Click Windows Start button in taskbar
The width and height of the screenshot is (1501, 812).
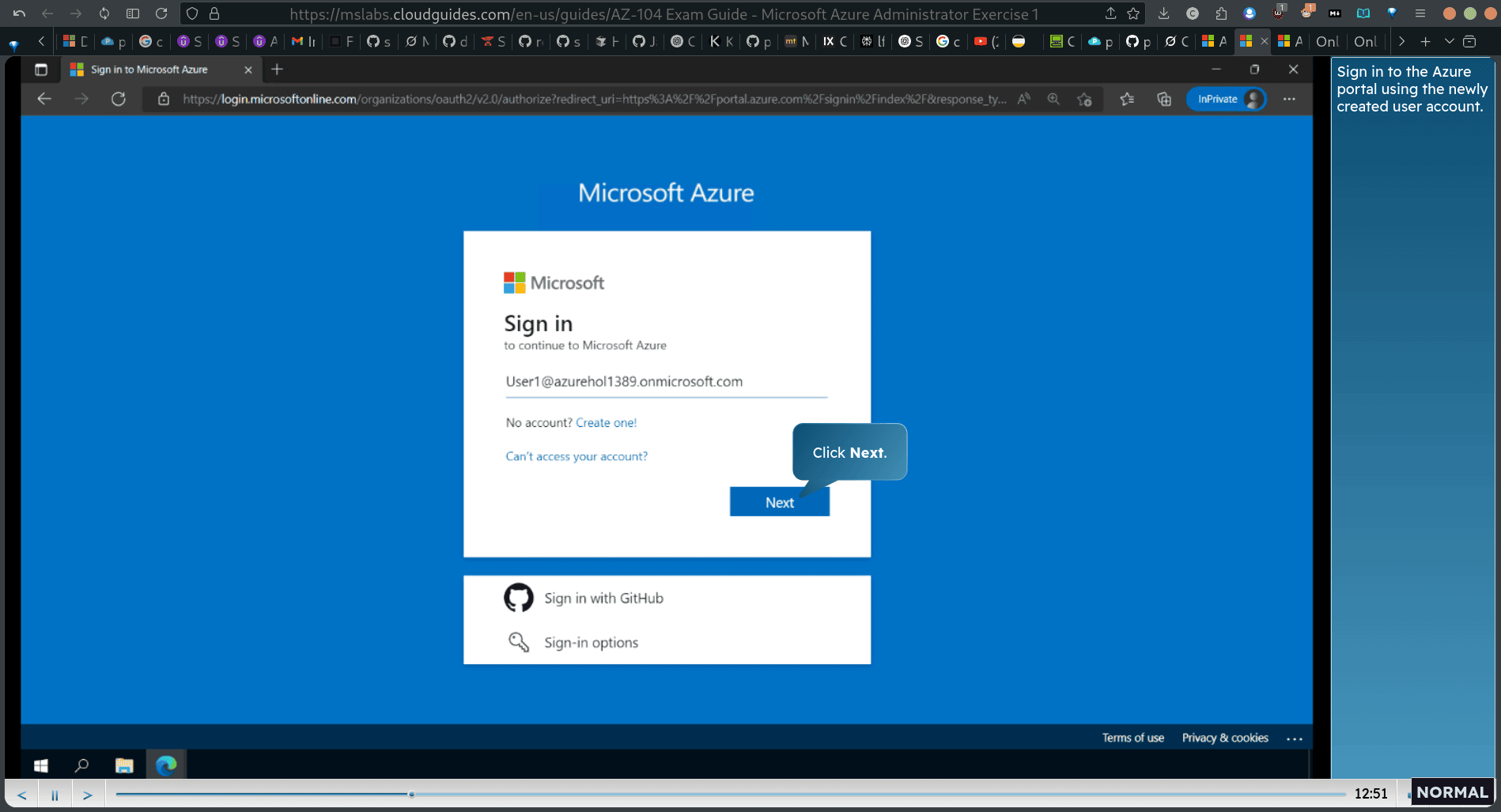click(x=41, y=765)
